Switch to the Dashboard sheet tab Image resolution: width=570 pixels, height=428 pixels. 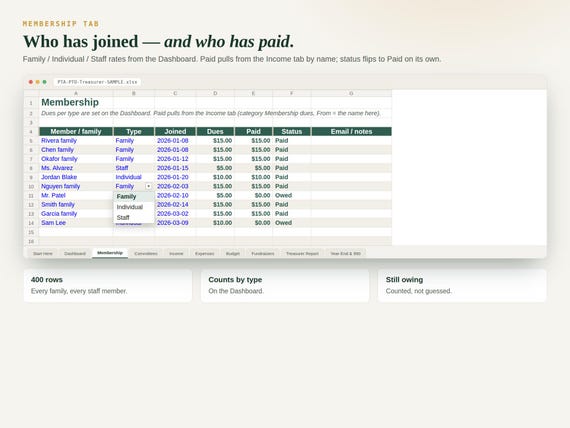[75, 253]
